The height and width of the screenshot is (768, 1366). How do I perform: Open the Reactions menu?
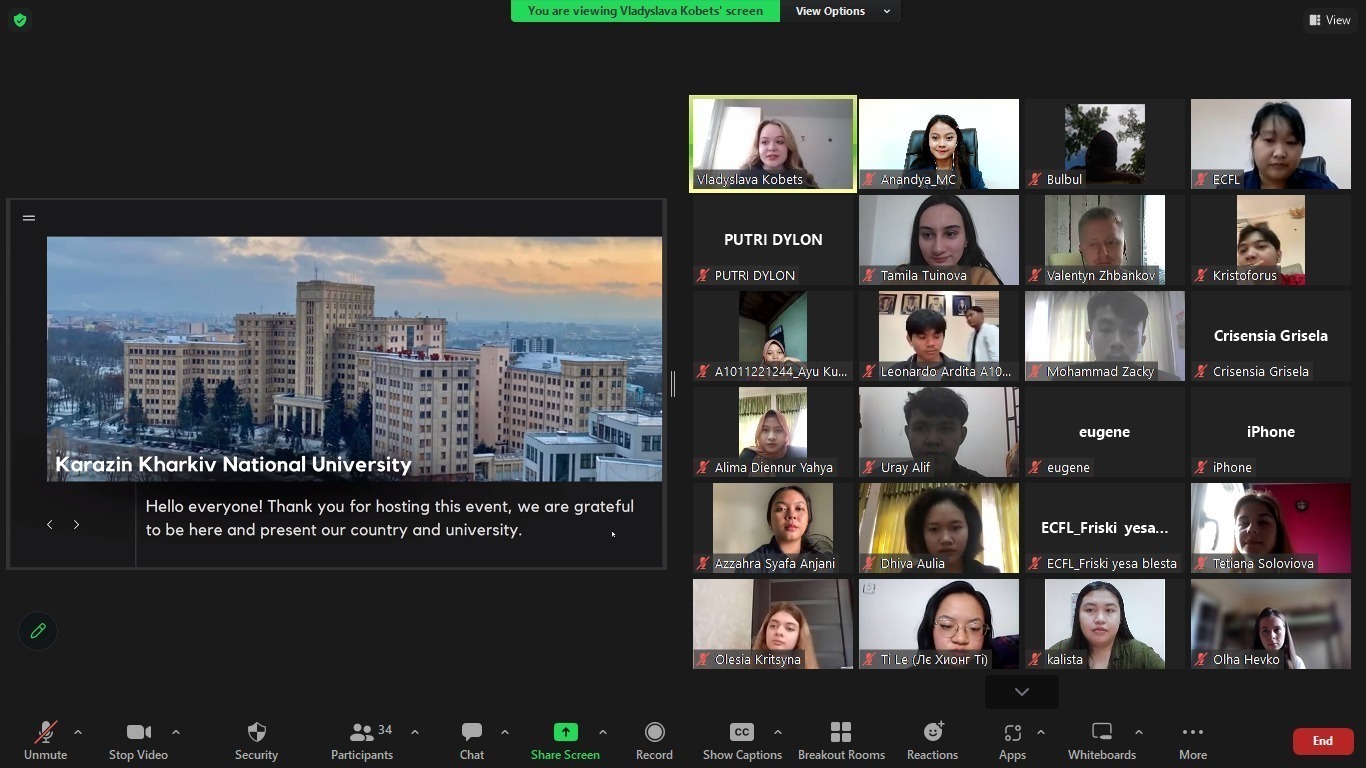click(x=932, y=740)
